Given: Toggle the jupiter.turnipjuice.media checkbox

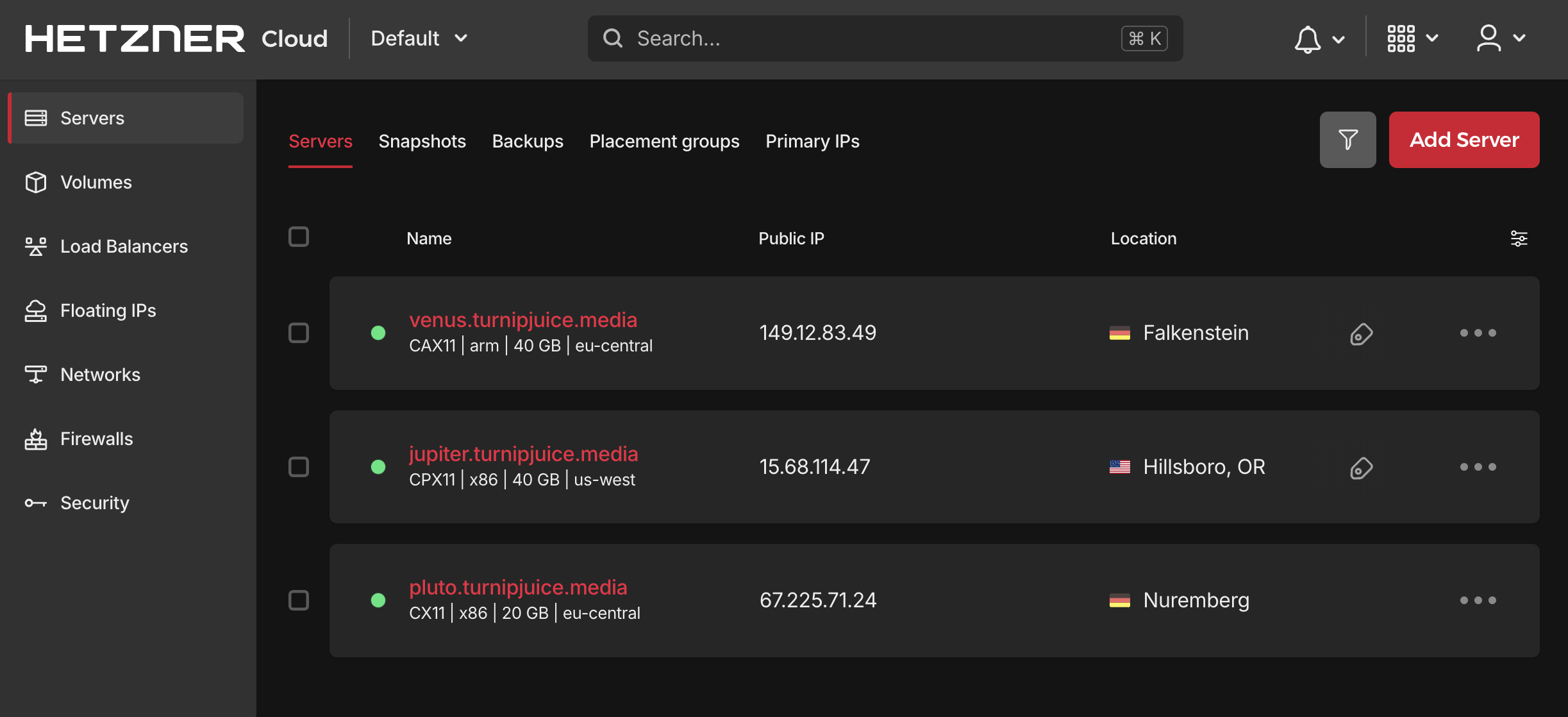Looking at the screenshot, I should (x=298, y=466).
